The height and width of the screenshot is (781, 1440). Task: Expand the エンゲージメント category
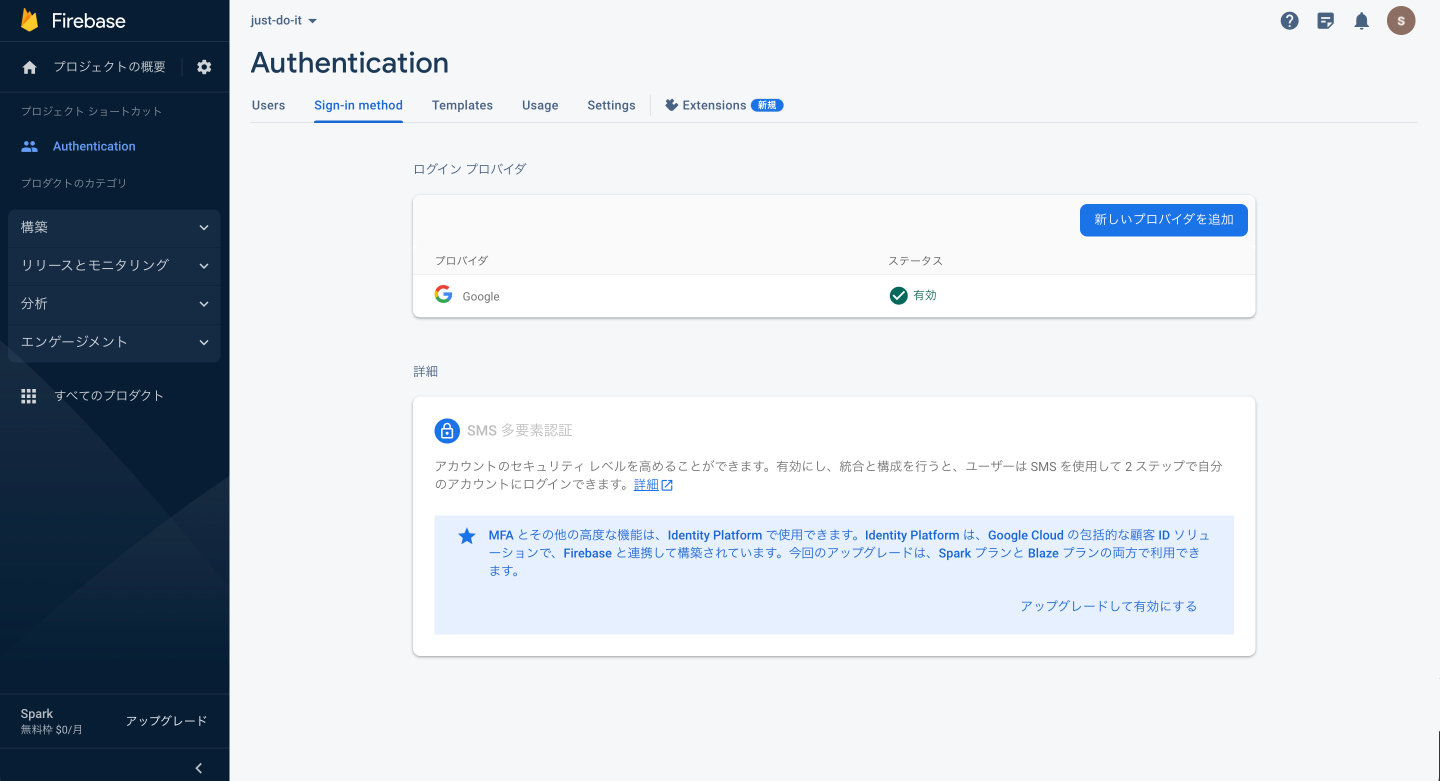[114, 341]
